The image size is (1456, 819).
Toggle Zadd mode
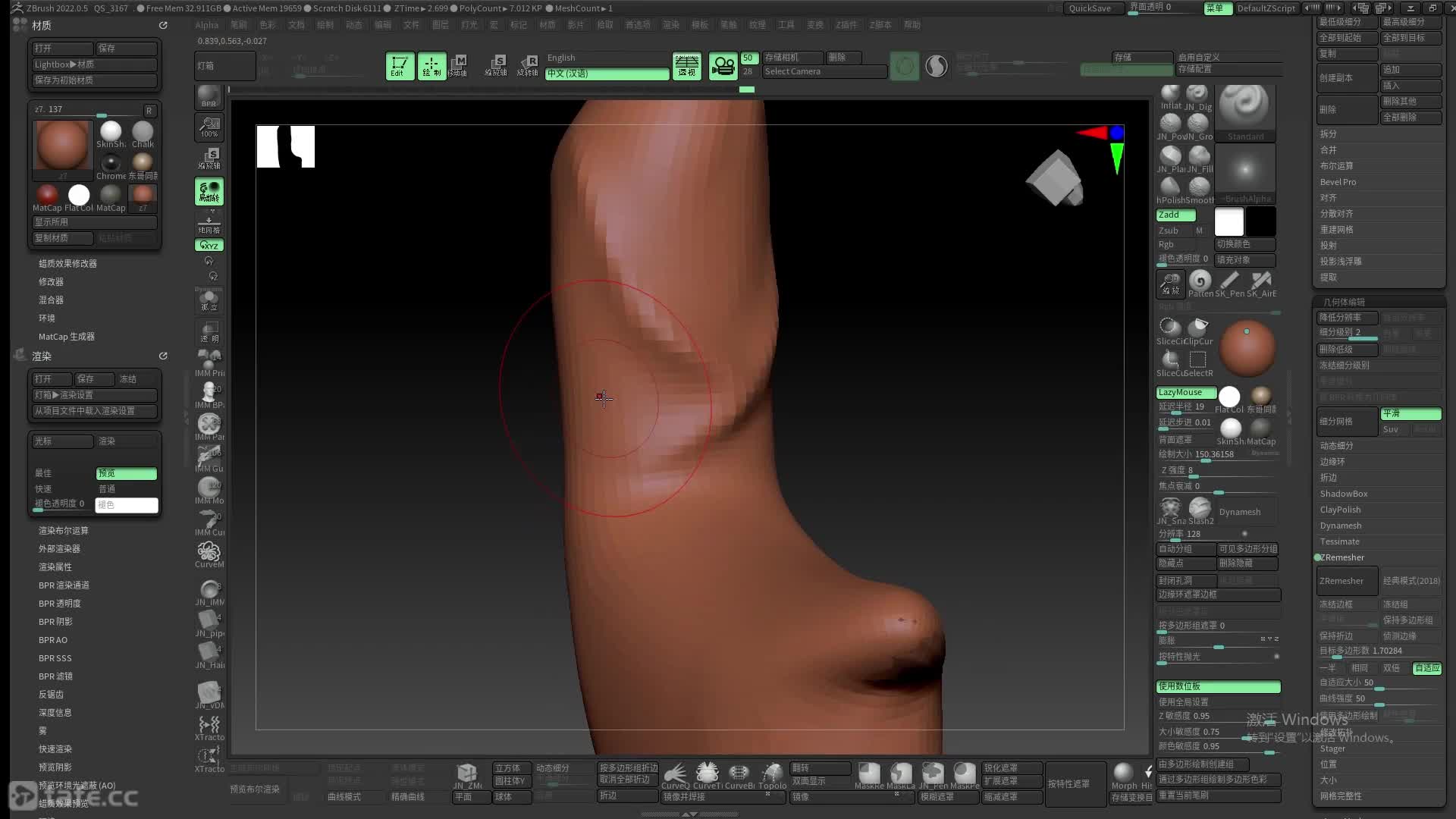pyautogui.click(x=1175, y=215)
